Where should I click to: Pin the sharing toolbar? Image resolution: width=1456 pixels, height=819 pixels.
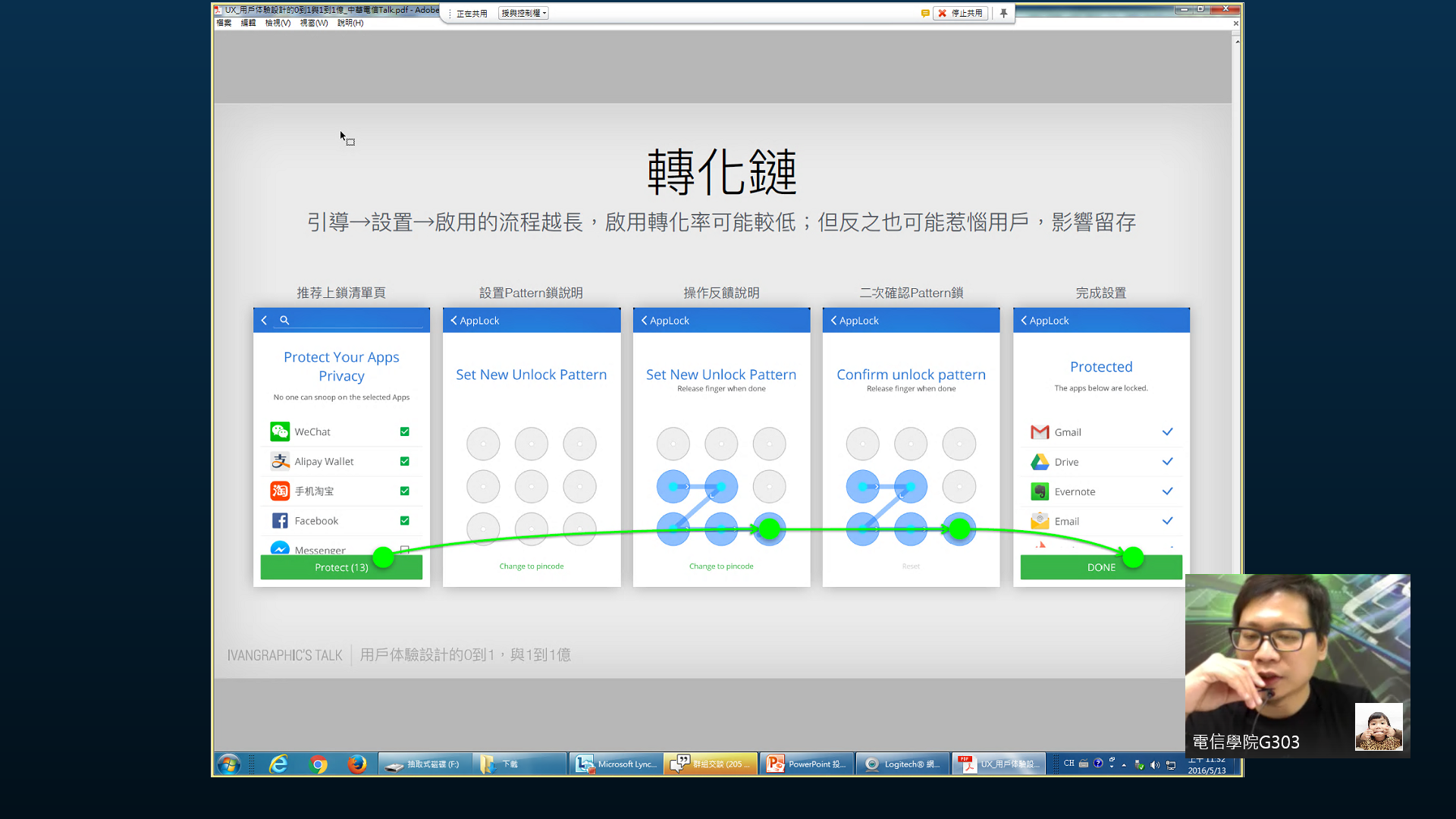(x=1003, y=13)
